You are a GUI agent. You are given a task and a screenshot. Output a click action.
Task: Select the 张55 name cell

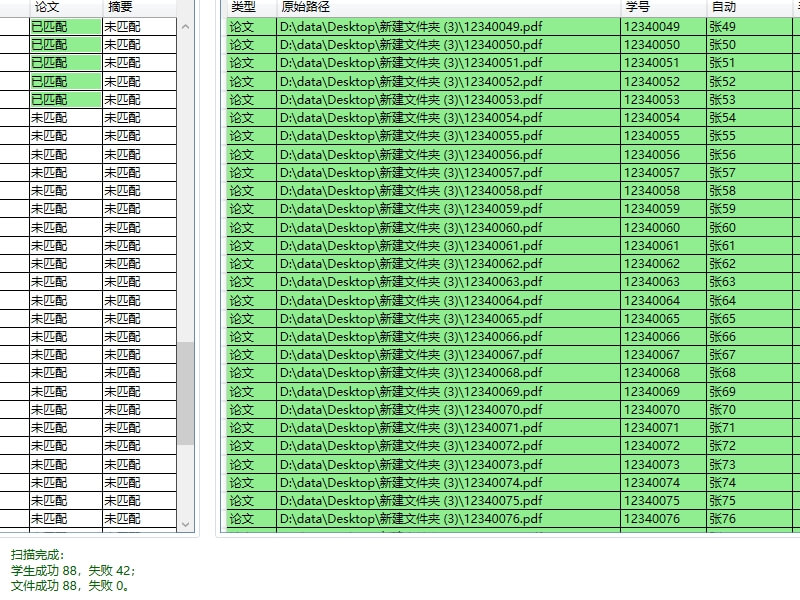(722, 136)
